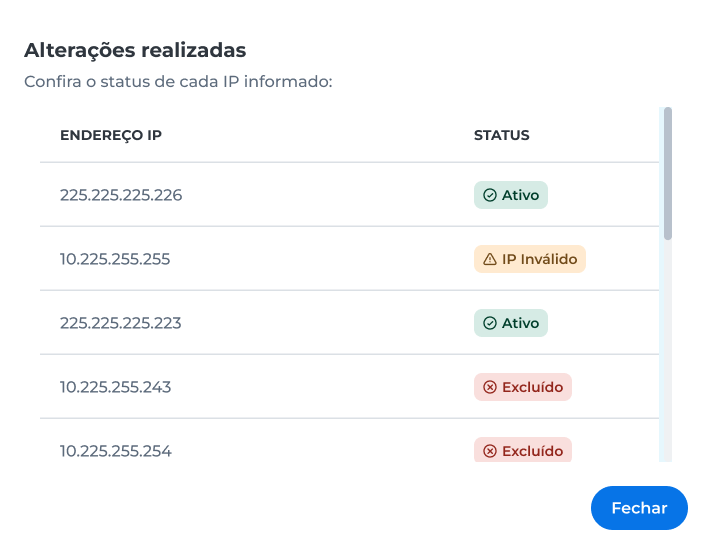
Task: Click the X circle icon for 10.225.255.243
Action: 490,387
